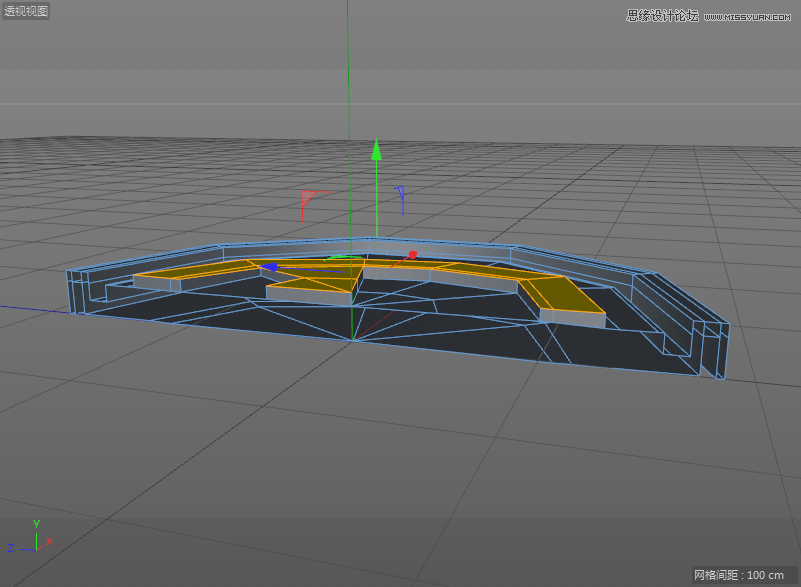Click the green arc handle at gizmo center
The height and width of the screenshot is (587, 801).
pos(343,257)
